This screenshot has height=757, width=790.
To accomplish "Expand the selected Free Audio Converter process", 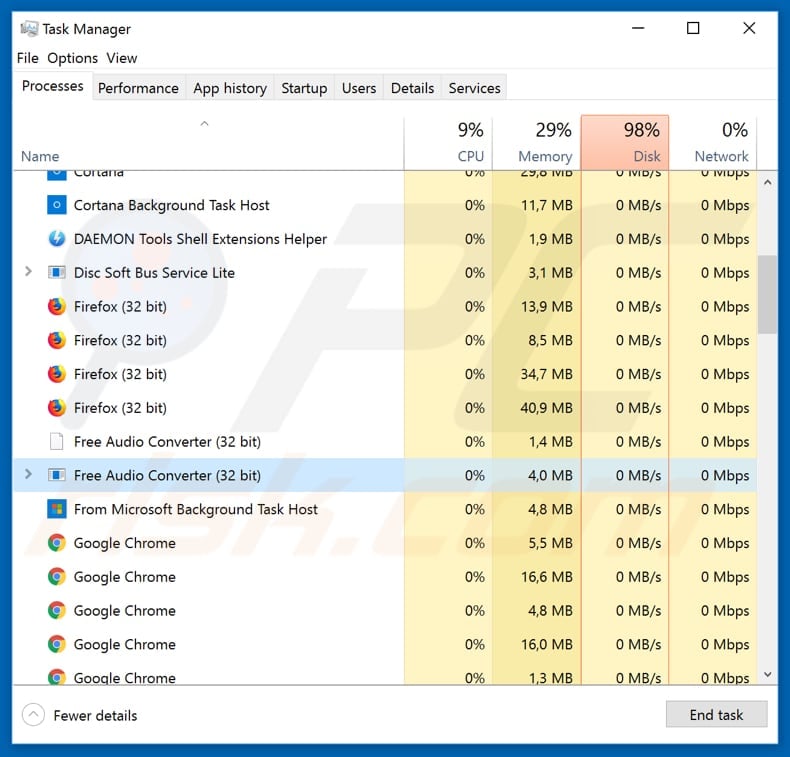I will pos(28,474).
